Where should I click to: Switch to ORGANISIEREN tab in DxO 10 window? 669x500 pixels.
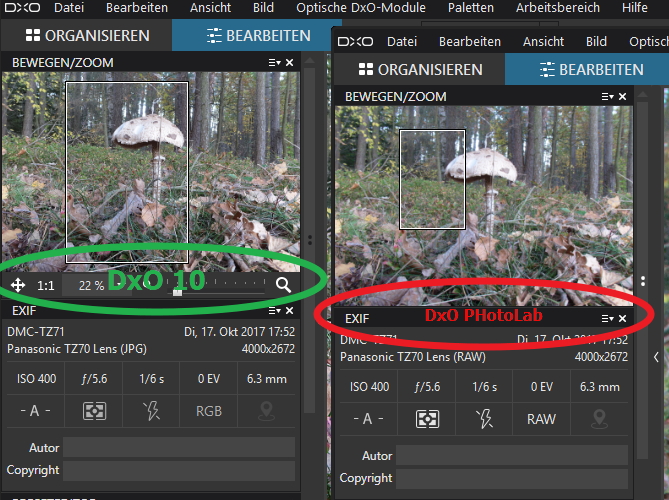[x=87, y=35]
